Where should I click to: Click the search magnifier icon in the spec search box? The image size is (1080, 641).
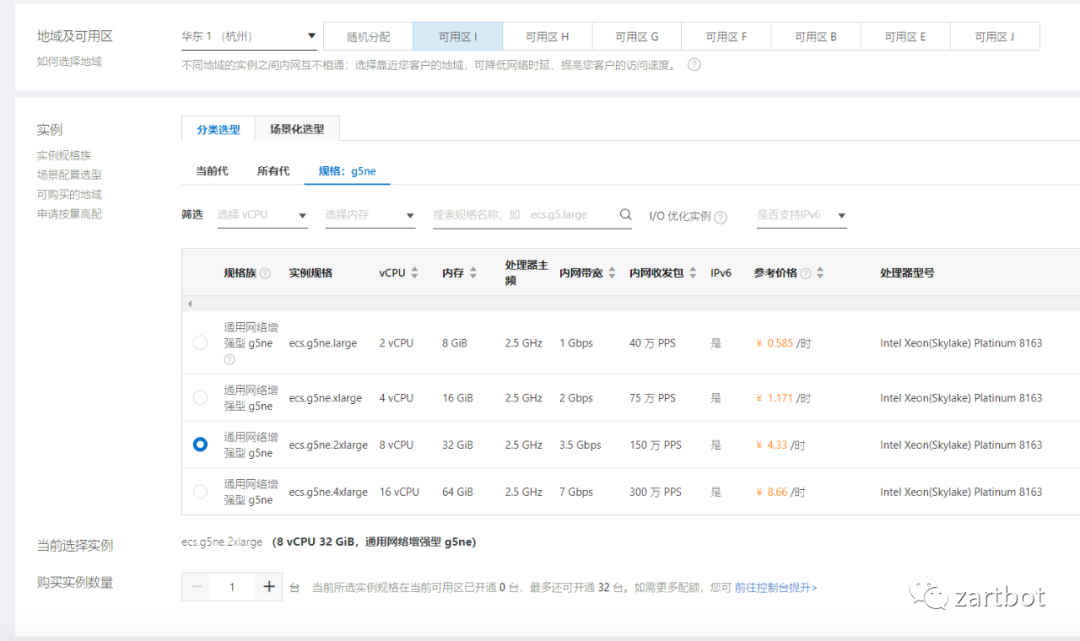625,214
